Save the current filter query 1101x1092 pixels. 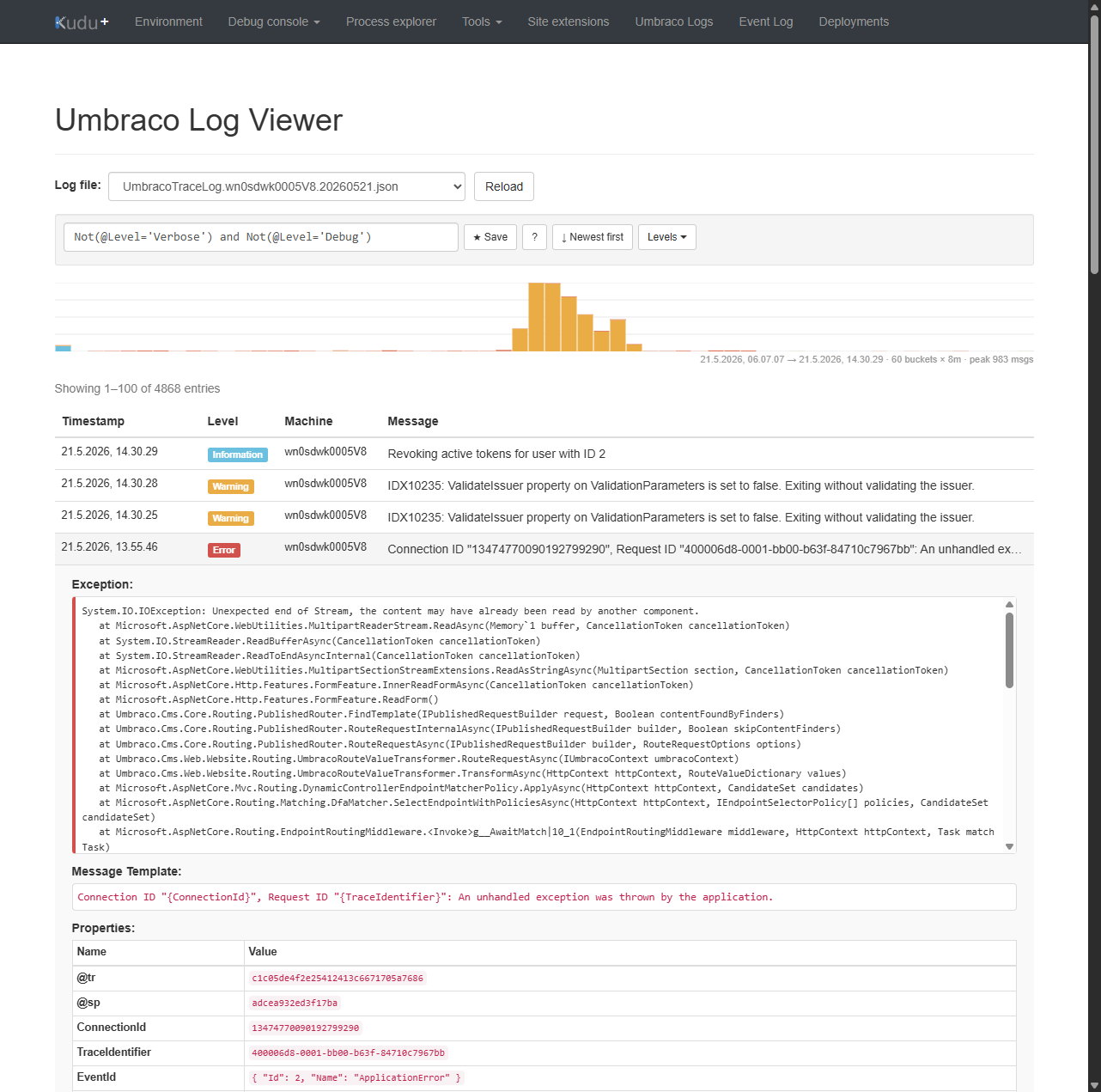[x=490, y=237]
